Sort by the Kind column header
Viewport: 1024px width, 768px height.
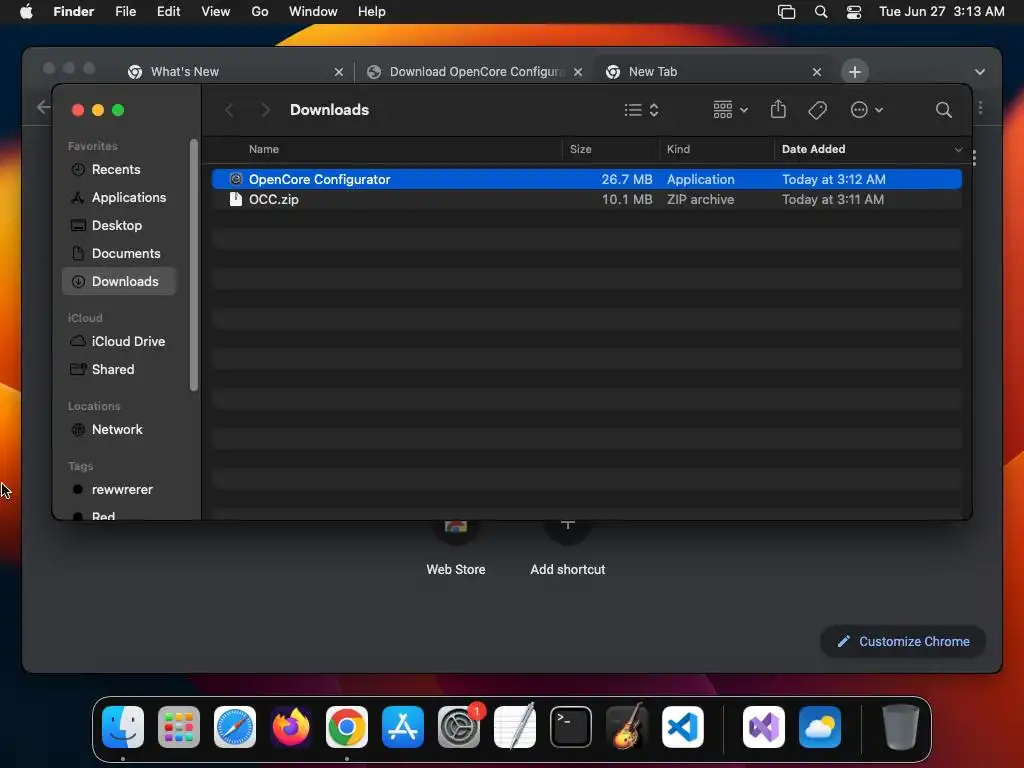point(678,149)
